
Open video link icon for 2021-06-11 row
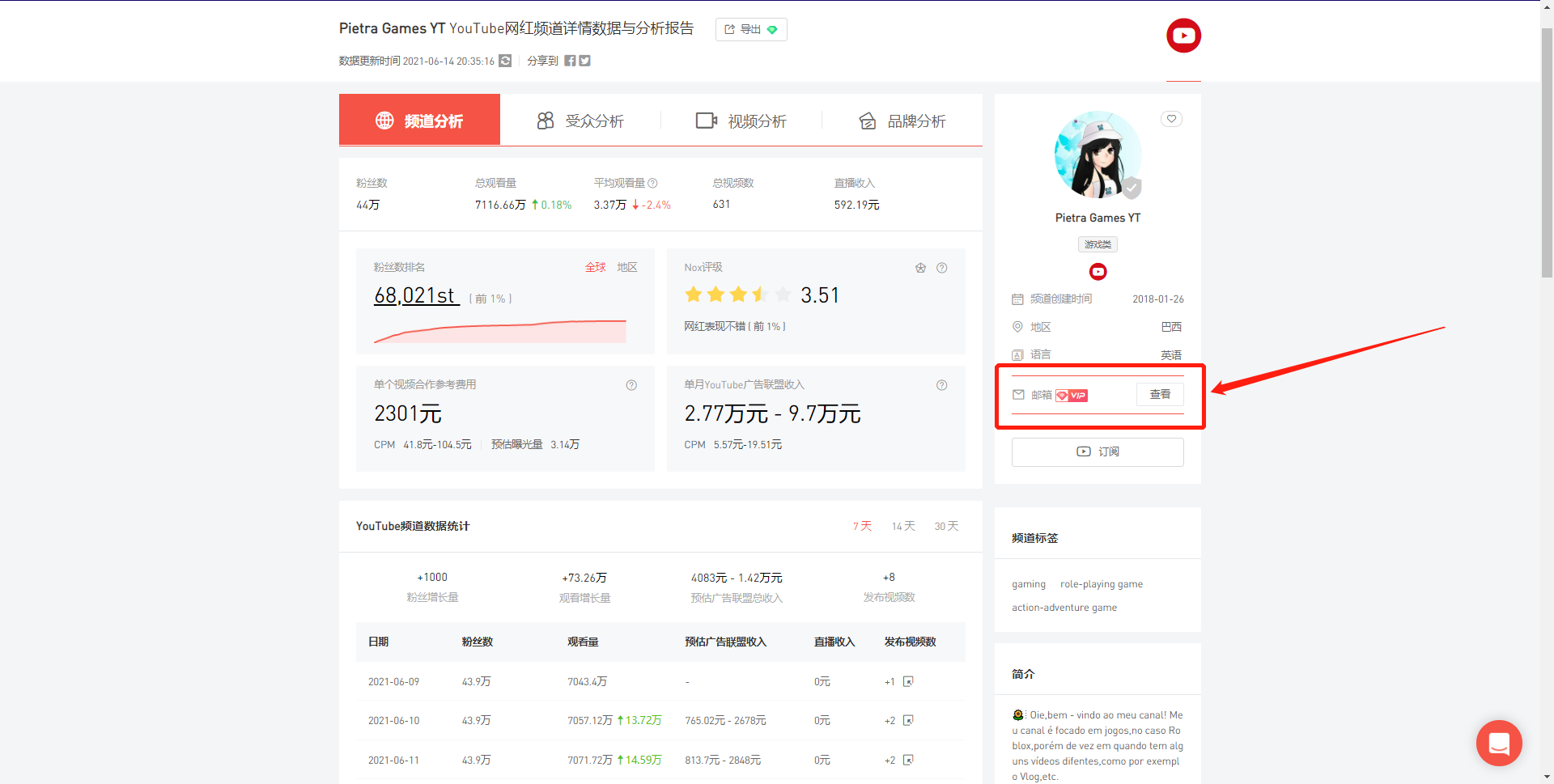(908, 760)
